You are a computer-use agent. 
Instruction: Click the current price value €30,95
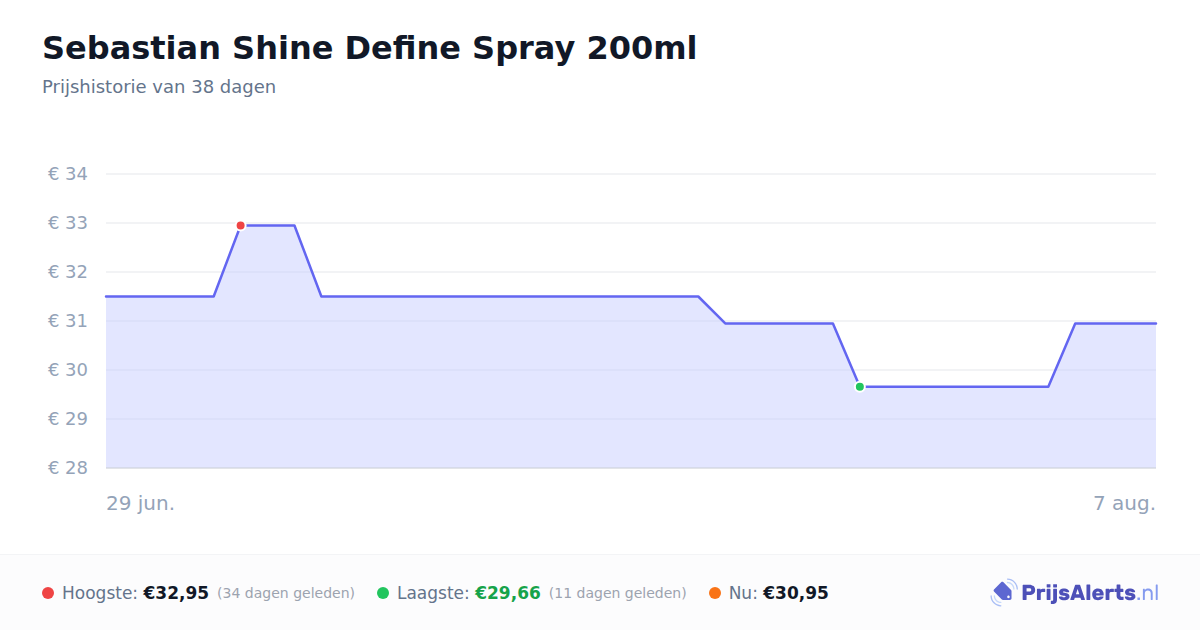pyautogui.click(x=796, y=593)
